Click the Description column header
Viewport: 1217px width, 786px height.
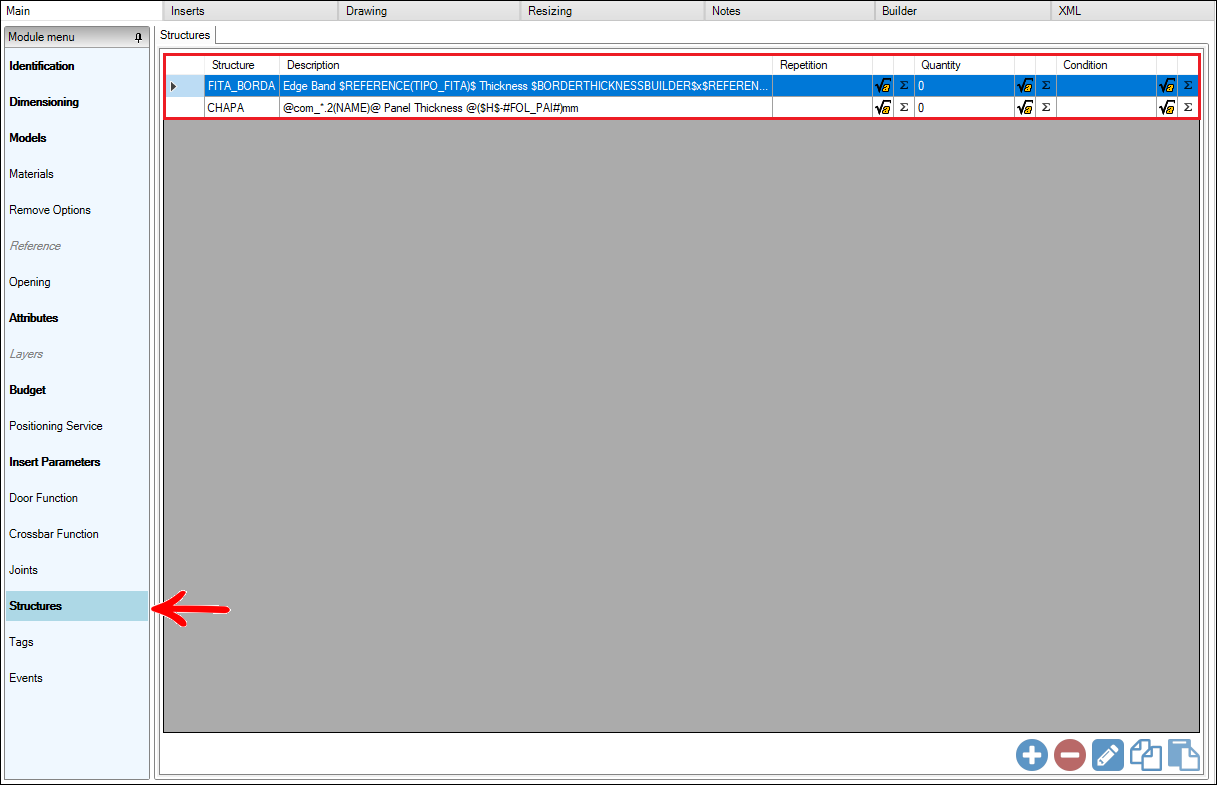[x=526, y=65]
